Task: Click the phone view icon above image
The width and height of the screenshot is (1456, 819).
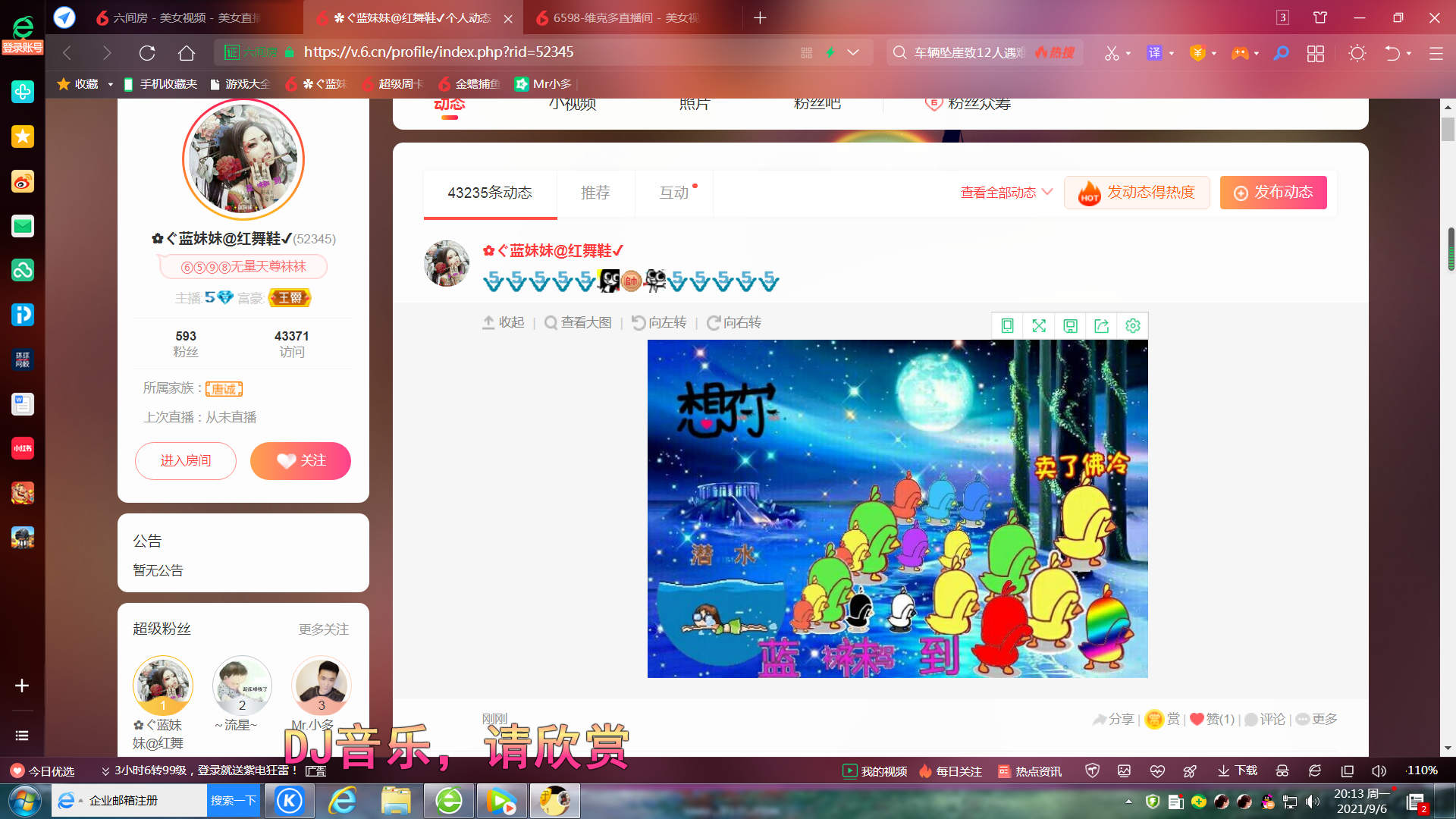Action: click(1007, 325)
